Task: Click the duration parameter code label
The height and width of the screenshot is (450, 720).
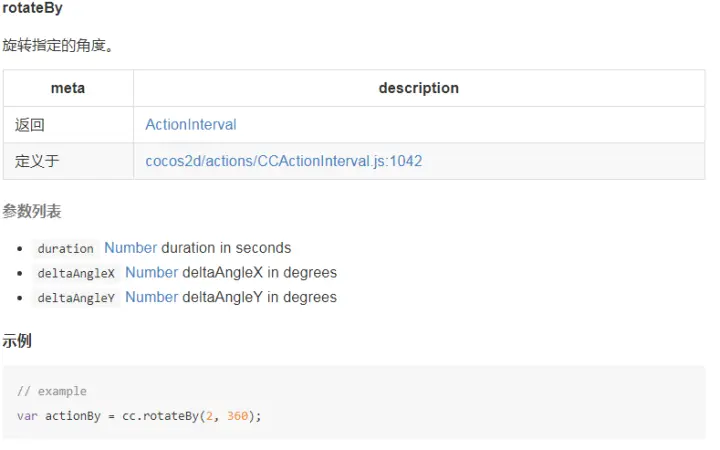Action: click(65, 249)
